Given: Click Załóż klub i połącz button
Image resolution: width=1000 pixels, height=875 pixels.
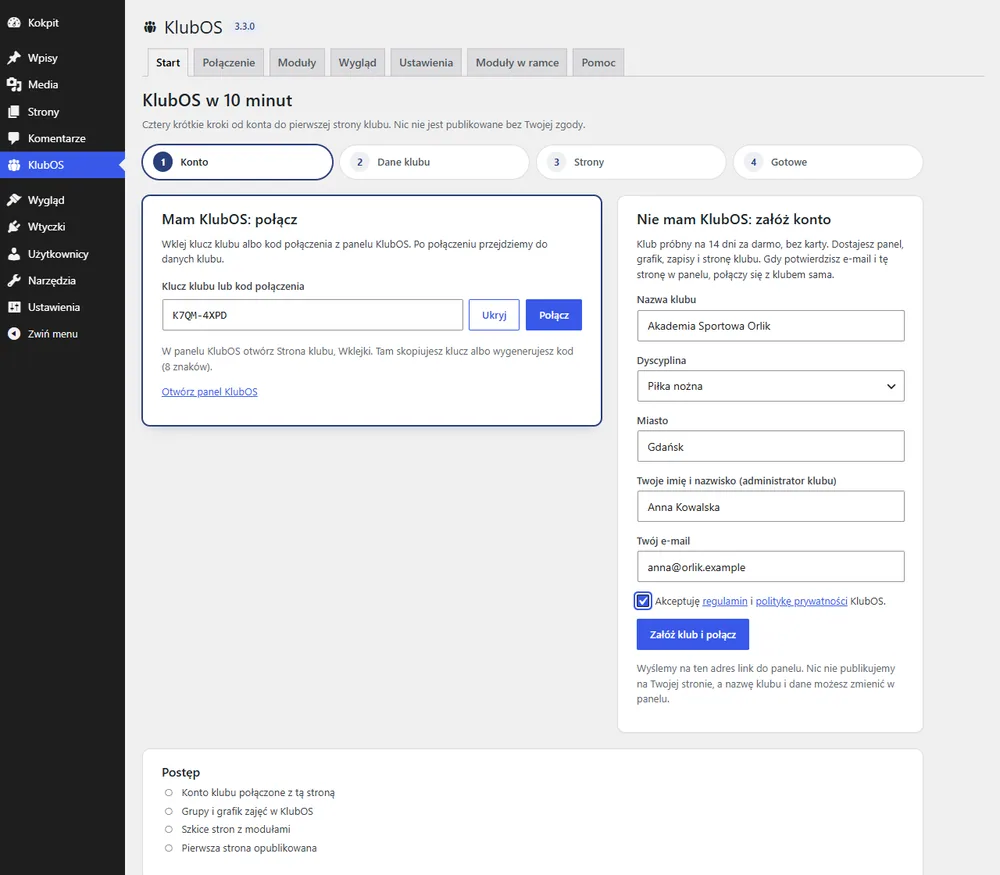Looking at the screenshot, I should [x=693, y=635].
